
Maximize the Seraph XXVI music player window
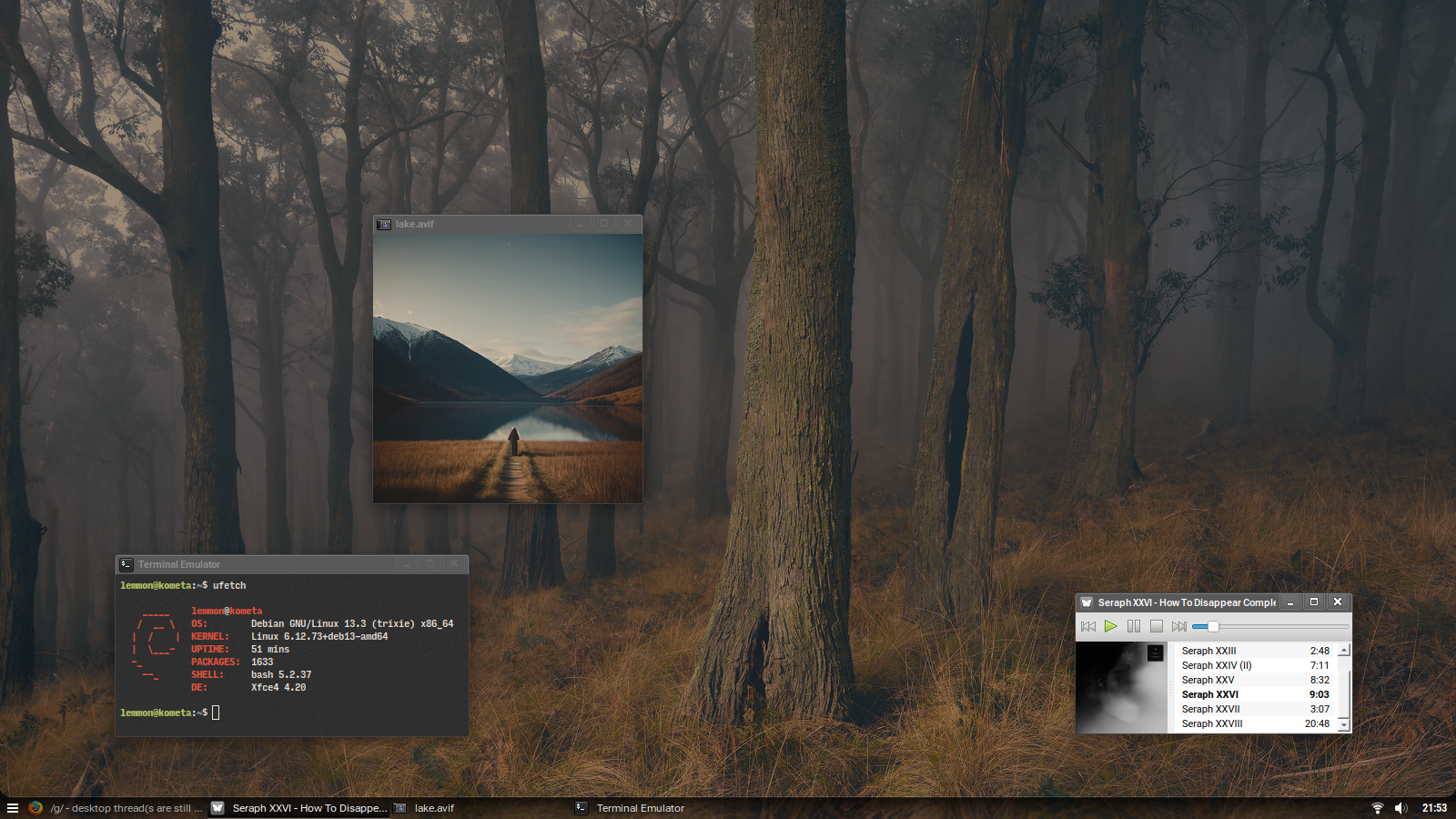[1314, 602]
